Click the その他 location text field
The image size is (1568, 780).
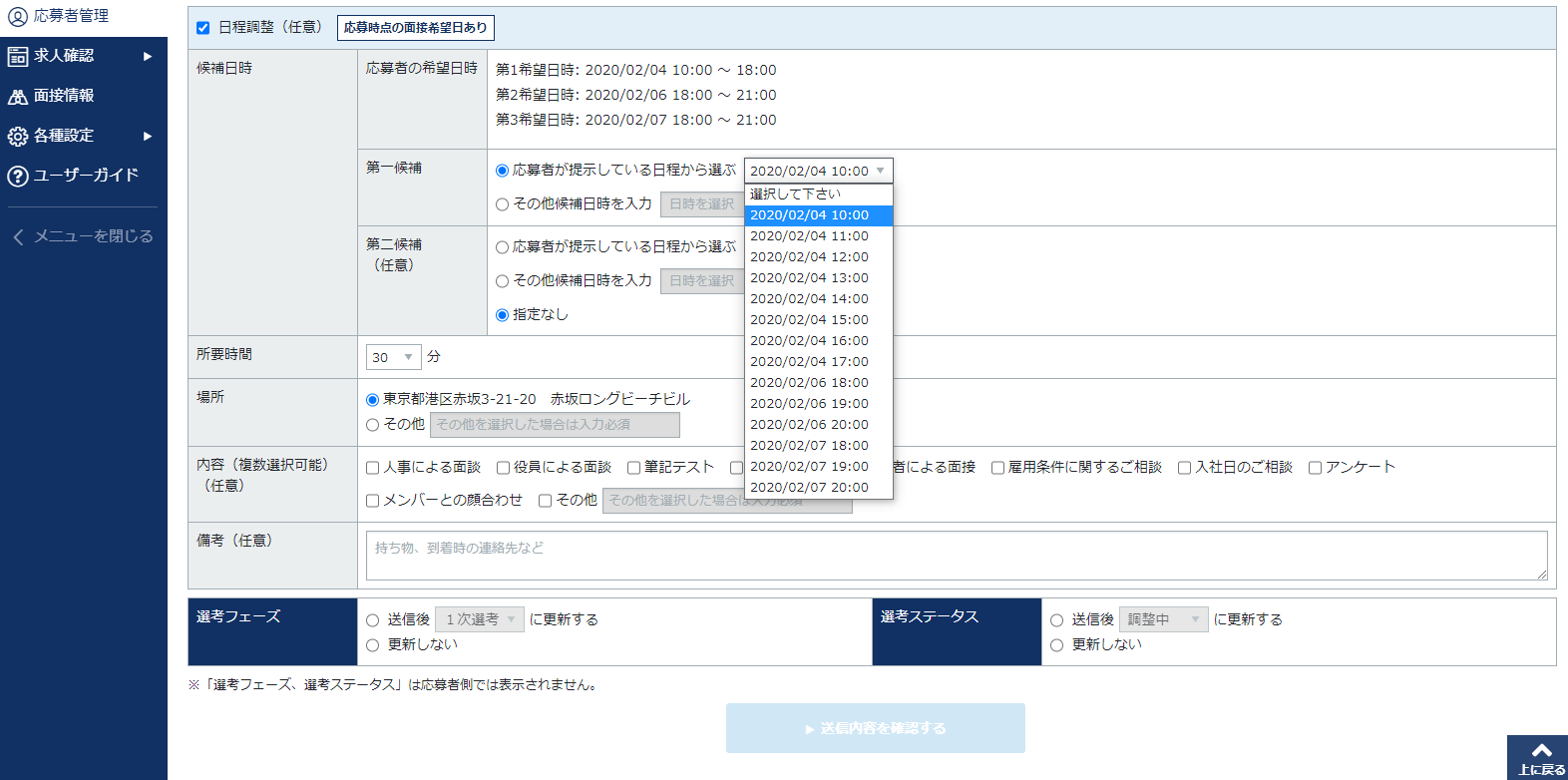click(x=555, y=425)
